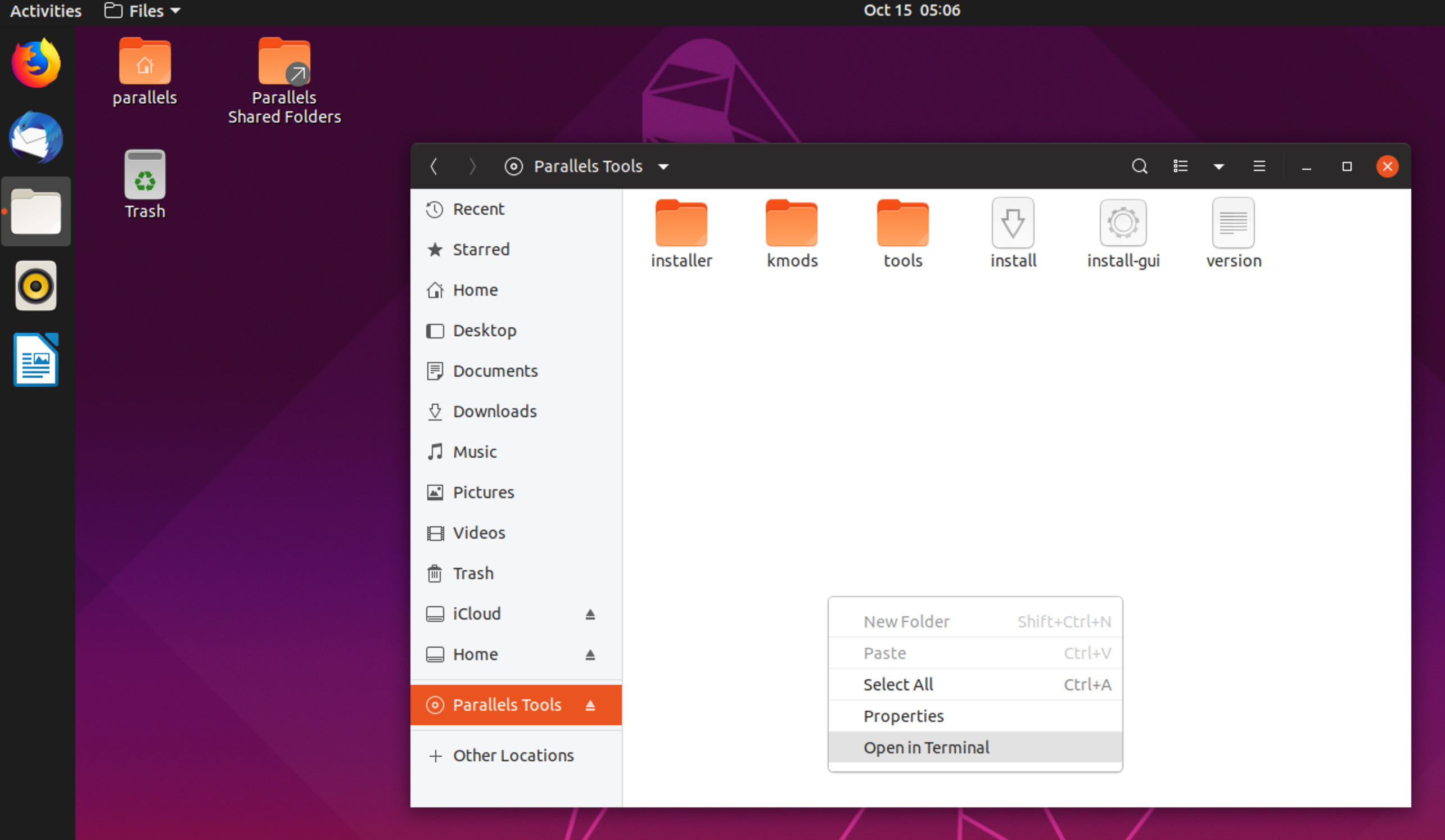Choose Open in Terminal menu entry
Screen dimensions: 1445x840
(926, 747)
